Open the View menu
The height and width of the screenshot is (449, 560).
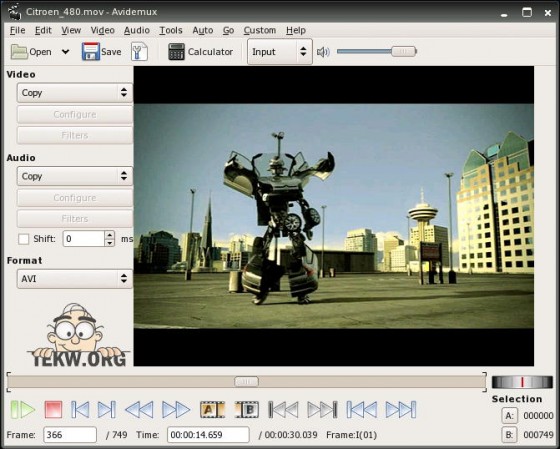(x=71, y=30)
